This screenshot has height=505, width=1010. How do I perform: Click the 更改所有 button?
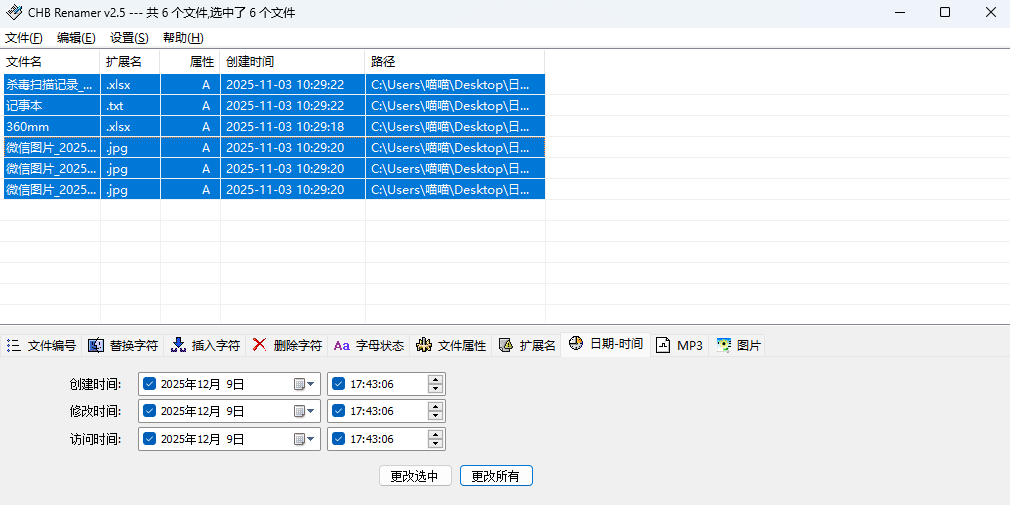pos(496,476)
